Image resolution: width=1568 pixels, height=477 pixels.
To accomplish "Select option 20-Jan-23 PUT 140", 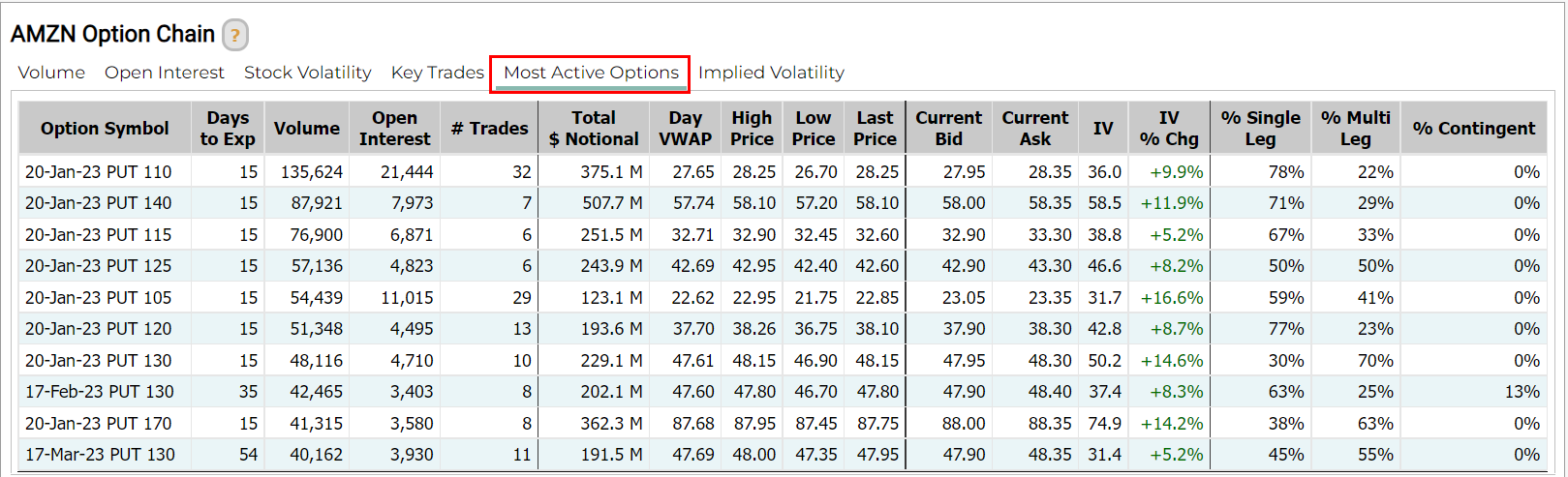I will click(x=98, y=203).
